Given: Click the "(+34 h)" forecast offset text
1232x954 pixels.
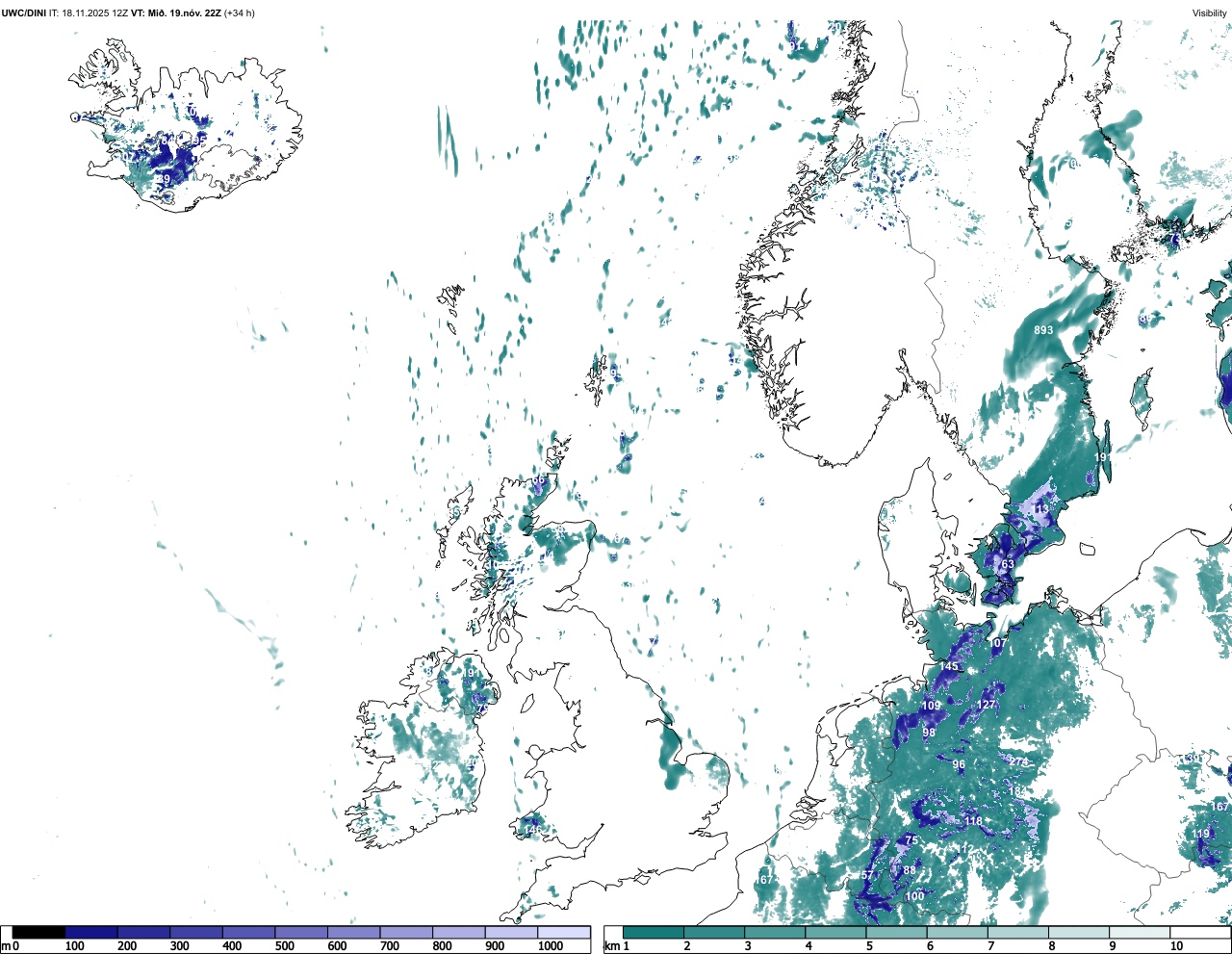Looking at the screenshot, I should (x=239, y=13).
